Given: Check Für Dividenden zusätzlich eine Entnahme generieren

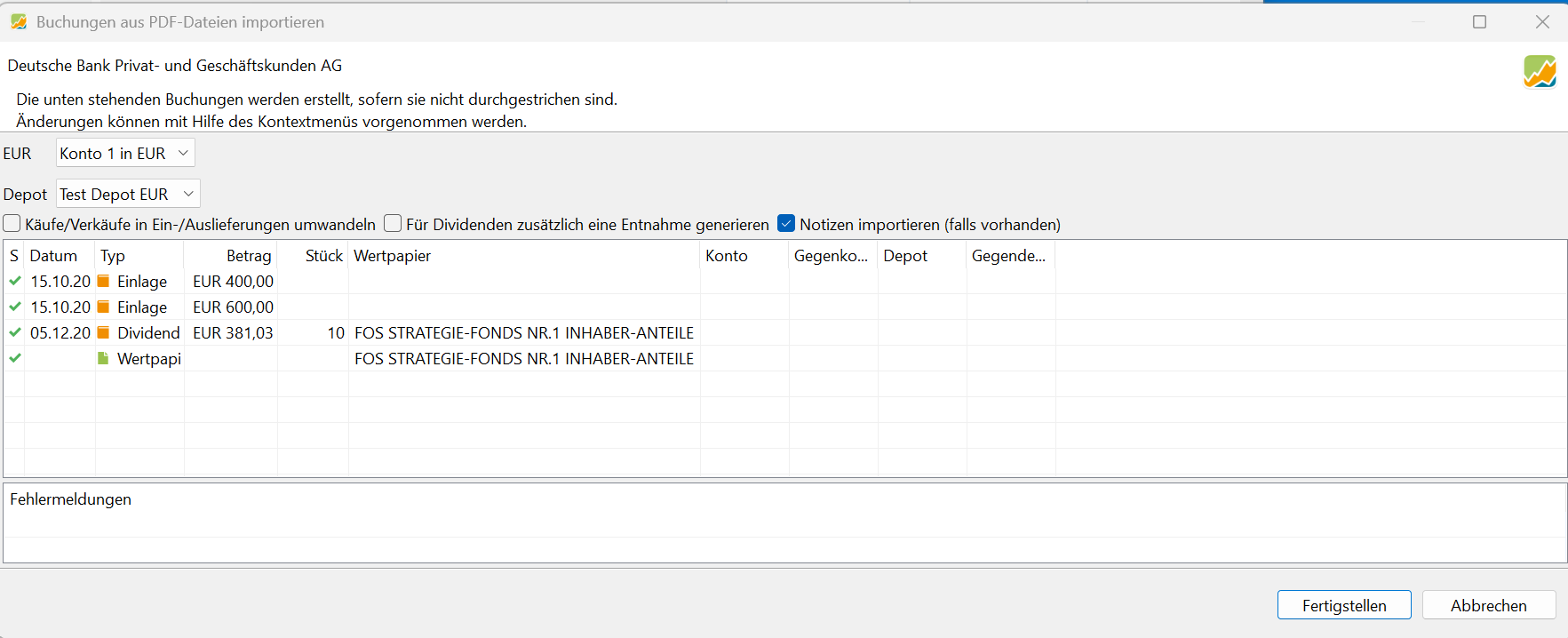Looking at the screenshot, I should (393, 224).
